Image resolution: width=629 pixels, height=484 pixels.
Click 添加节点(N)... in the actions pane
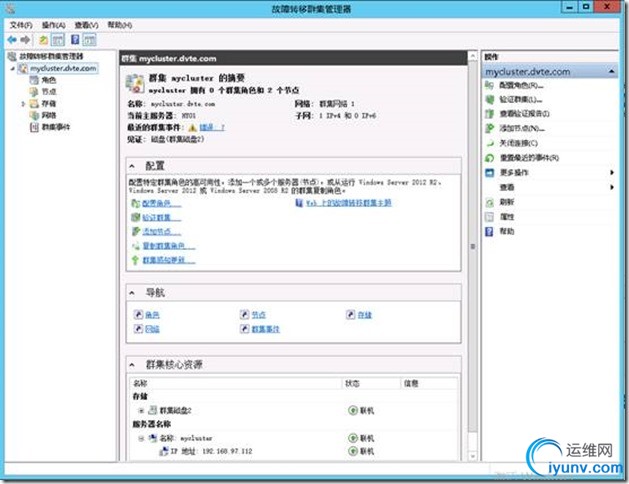coord(522,129)
